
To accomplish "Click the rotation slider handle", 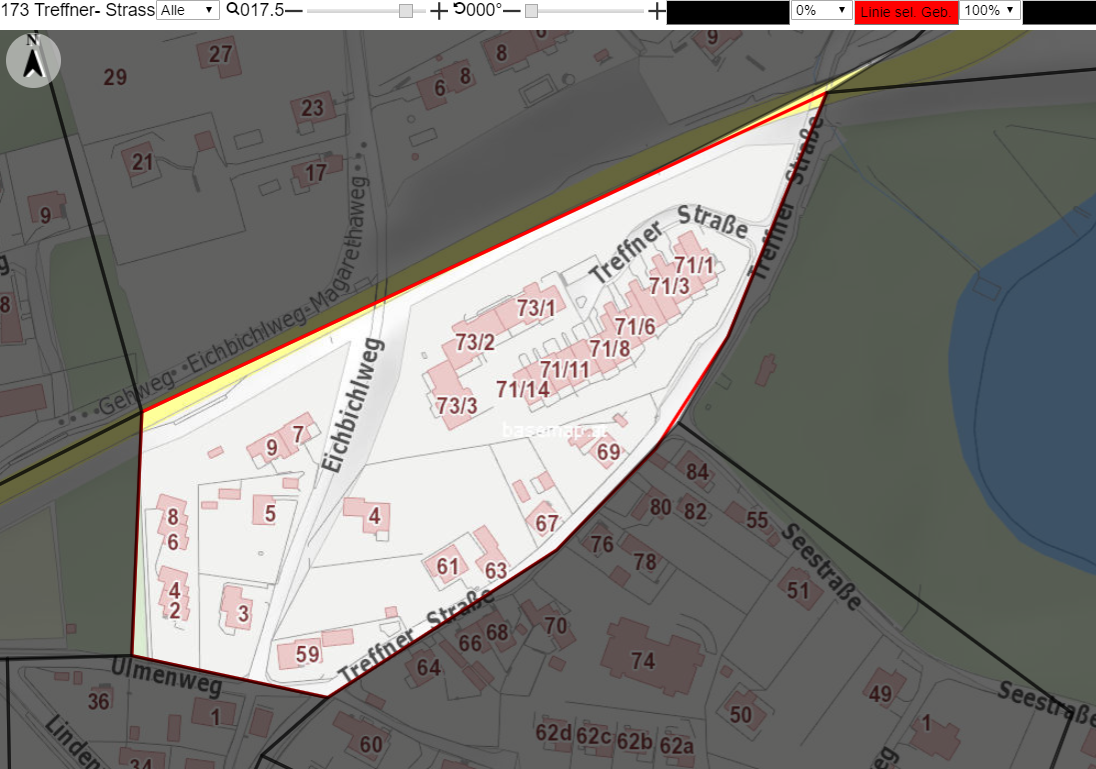I will pyautogui.click(x=531, y=10).
